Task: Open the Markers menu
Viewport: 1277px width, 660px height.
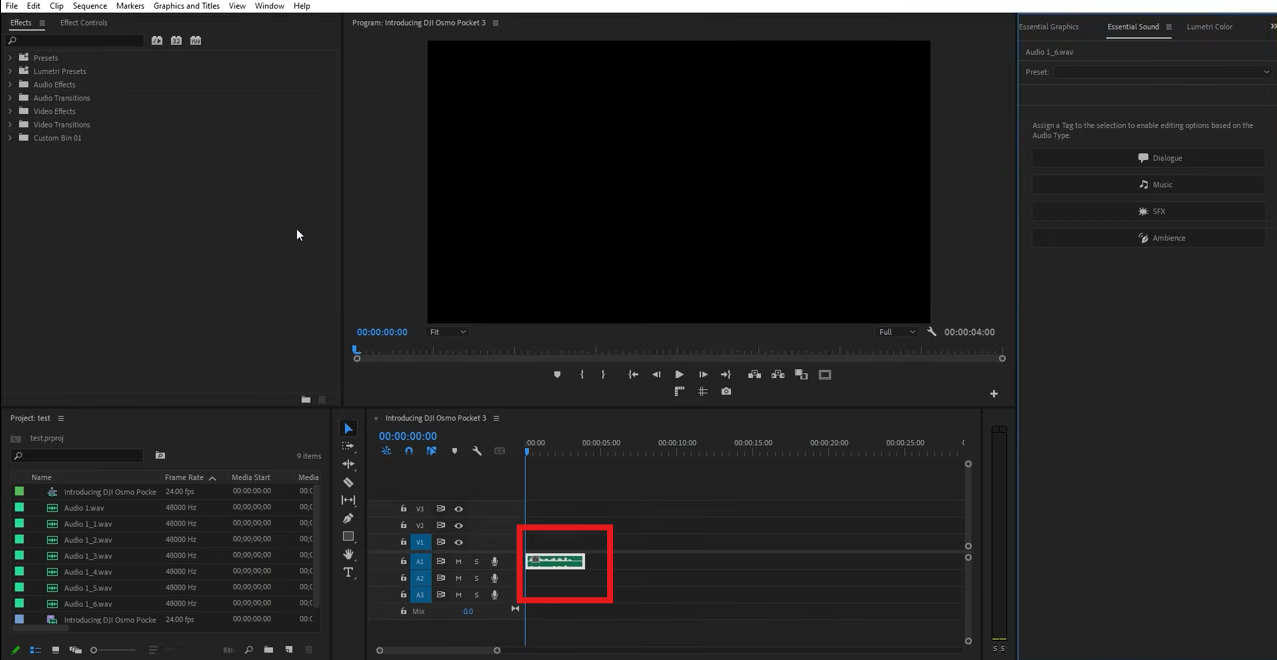Action: (130, 6)
